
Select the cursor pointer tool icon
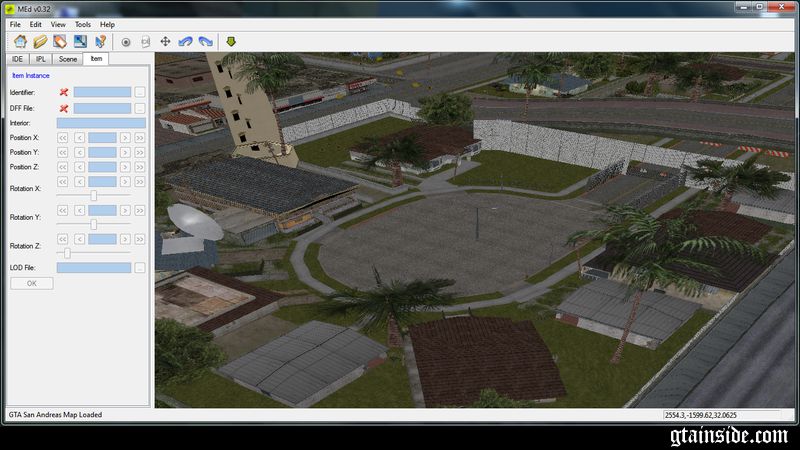(100, 41)
